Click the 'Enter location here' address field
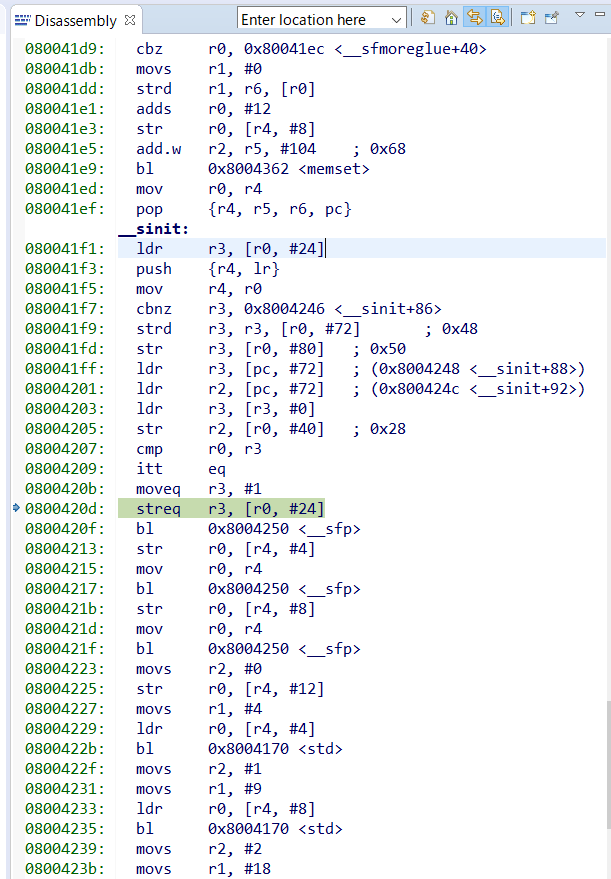This screenshot has width=611, height=879. point(313,20)
